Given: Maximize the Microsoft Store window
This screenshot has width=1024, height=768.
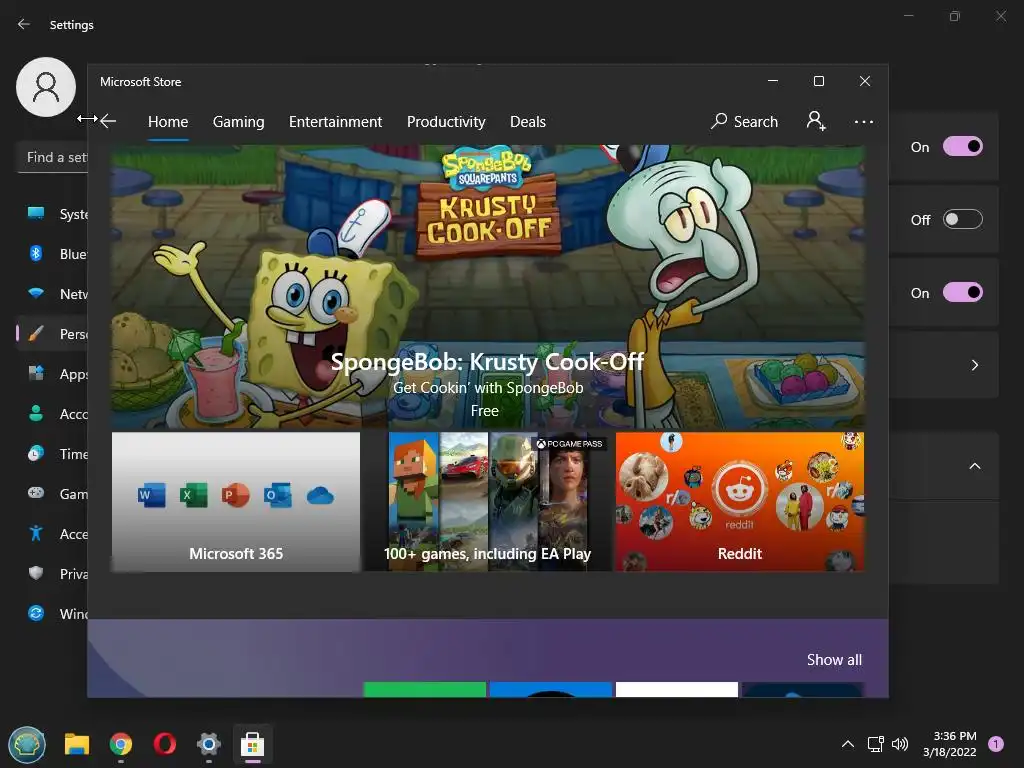Looking at the screenshot, I should coord(819,81).
